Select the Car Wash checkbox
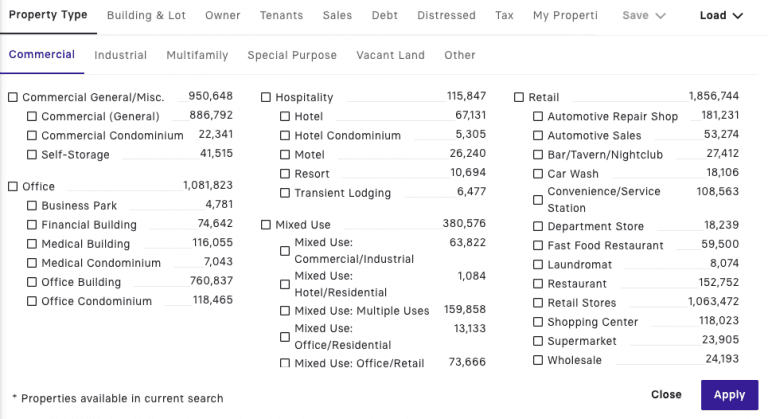 click(538, 174)
